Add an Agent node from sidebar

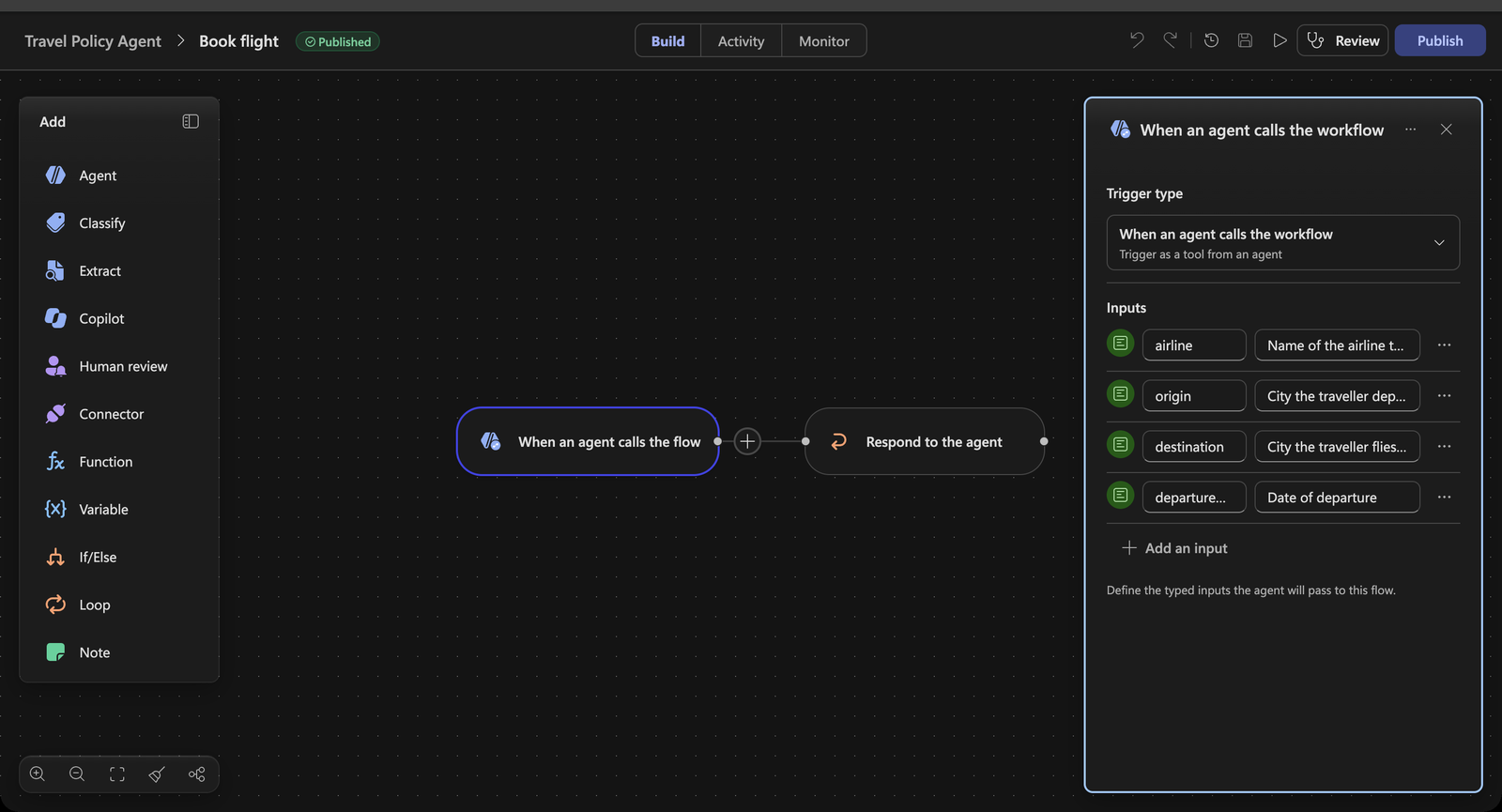(x=98, y=176)
